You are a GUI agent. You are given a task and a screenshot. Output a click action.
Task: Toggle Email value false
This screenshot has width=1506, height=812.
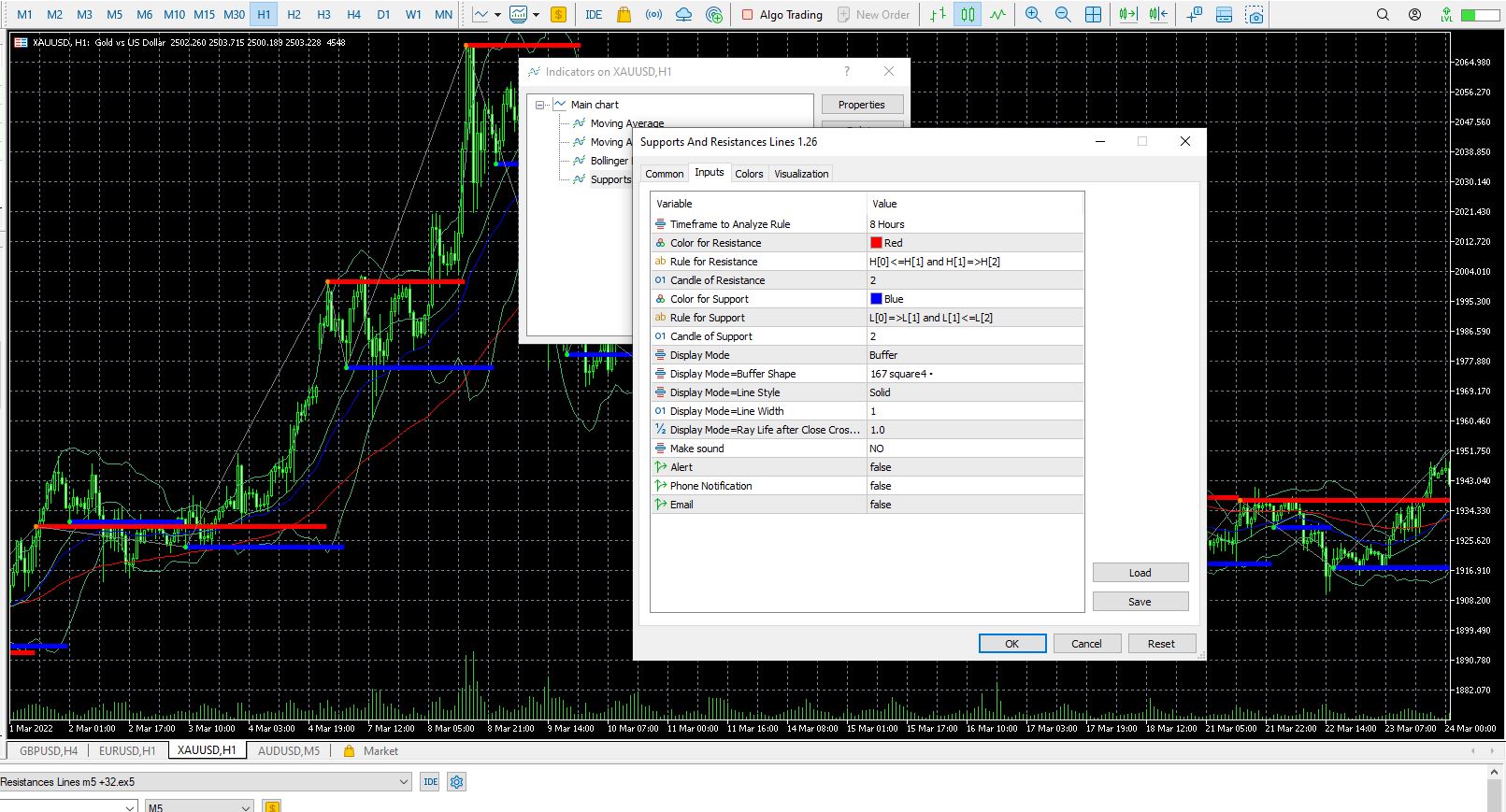[x=975, y=505]
